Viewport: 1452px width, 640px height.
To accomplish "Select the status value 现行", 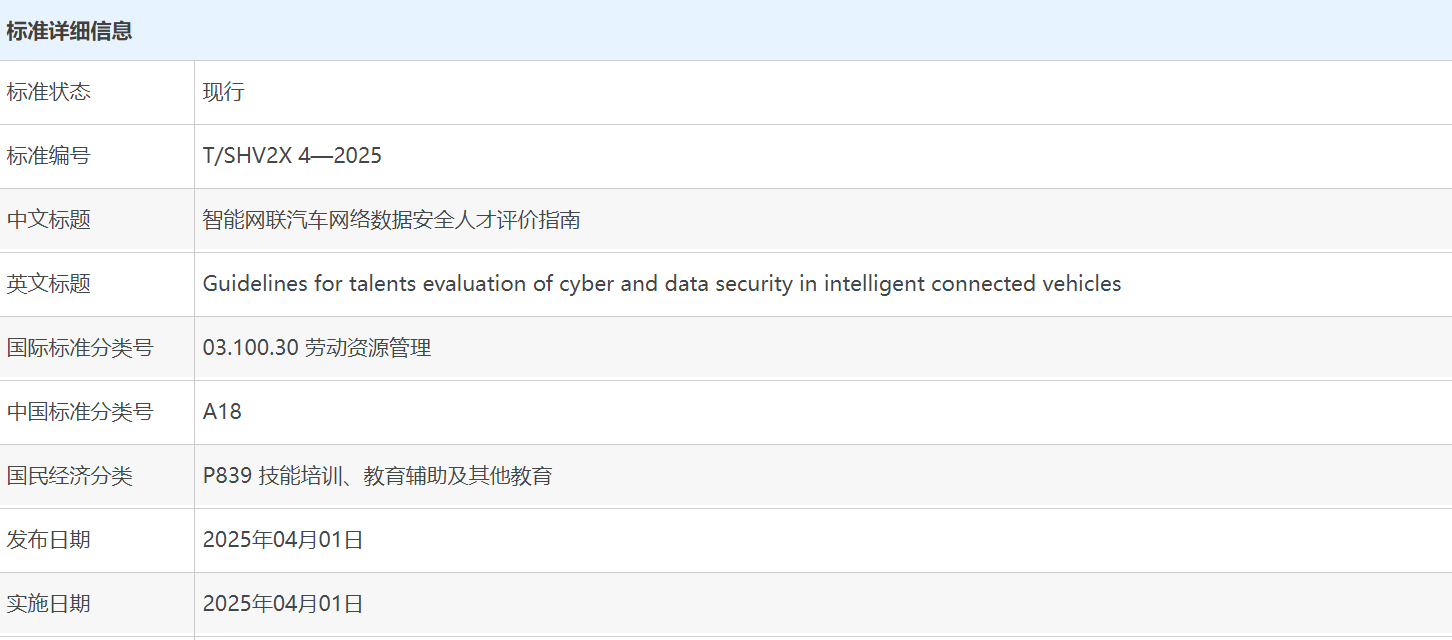I will coord(223,92).
